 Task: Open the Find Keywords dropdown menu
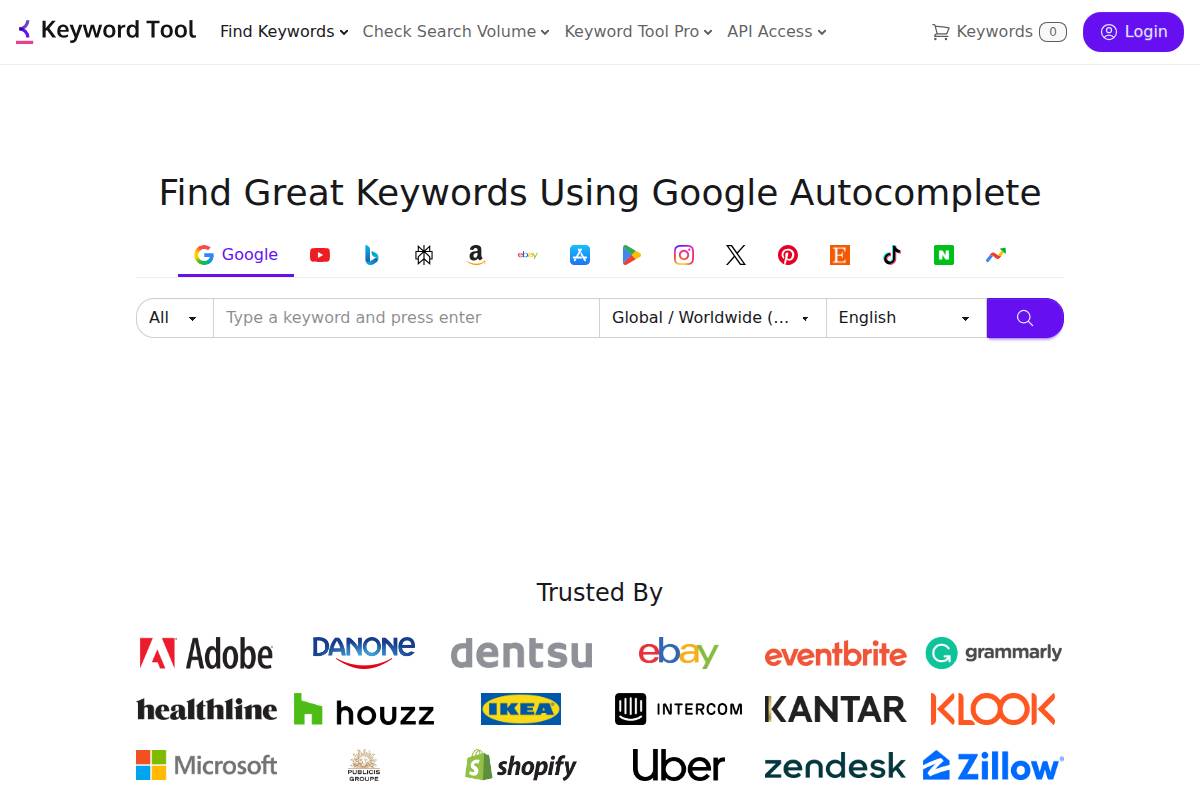(282, 31)
